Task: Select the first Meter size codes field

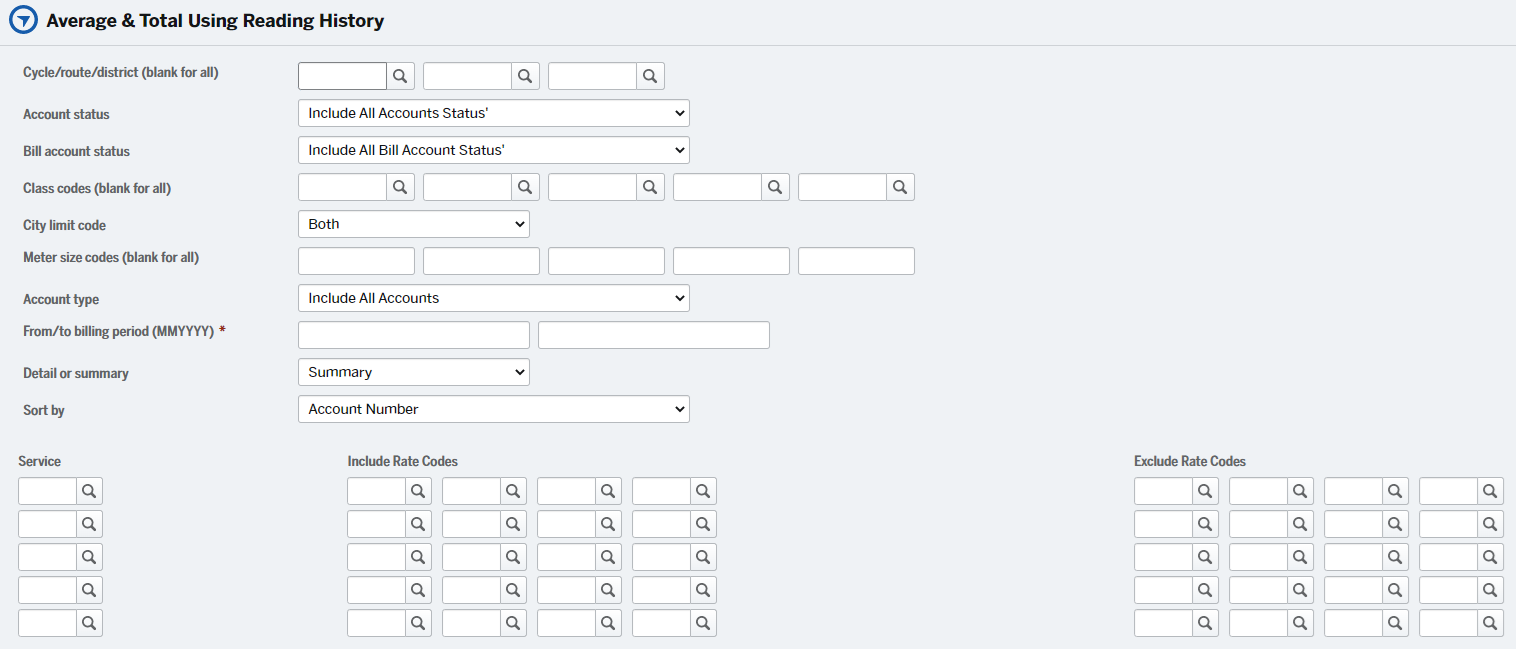Action: point(356,261)
